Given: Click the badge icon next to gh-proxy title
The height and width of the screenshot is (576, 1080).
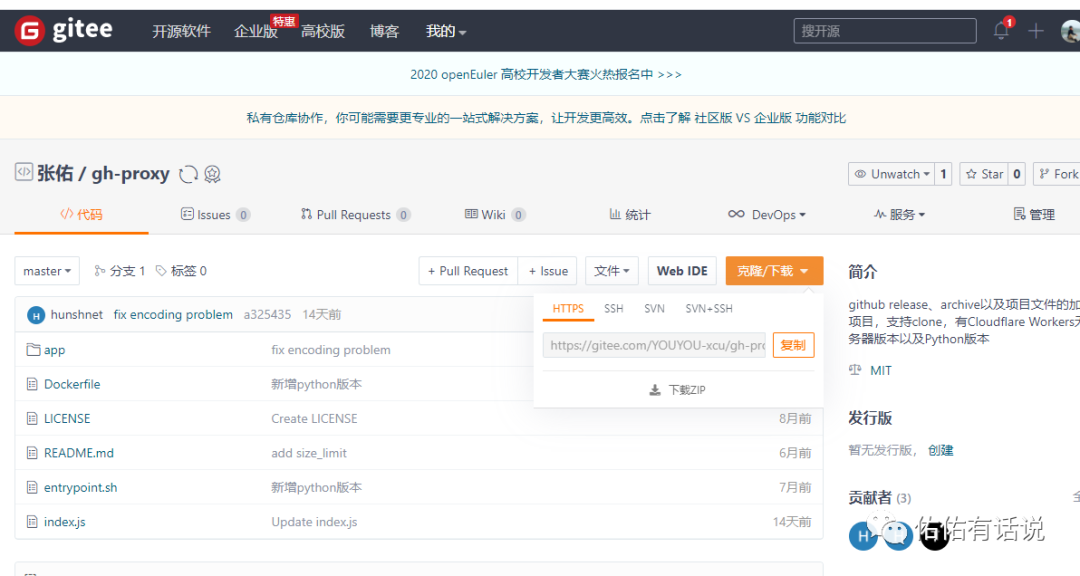Looking at the screenshot, I should tap(212, 174).
